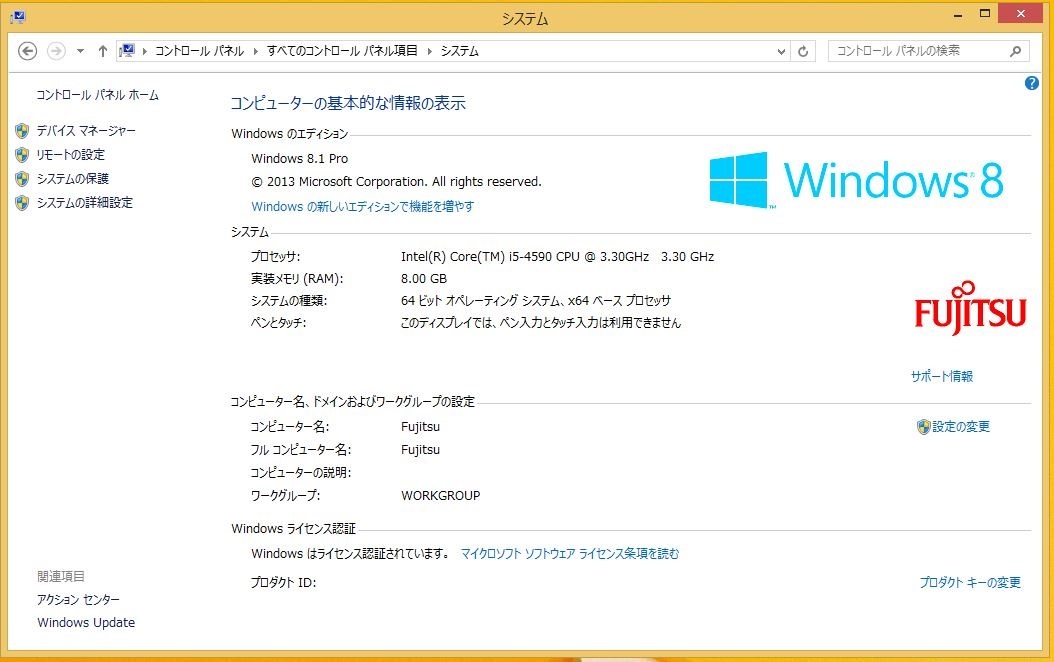Go up one level with Up arrow
The image size is (1054, 662).
coord(103,51)
